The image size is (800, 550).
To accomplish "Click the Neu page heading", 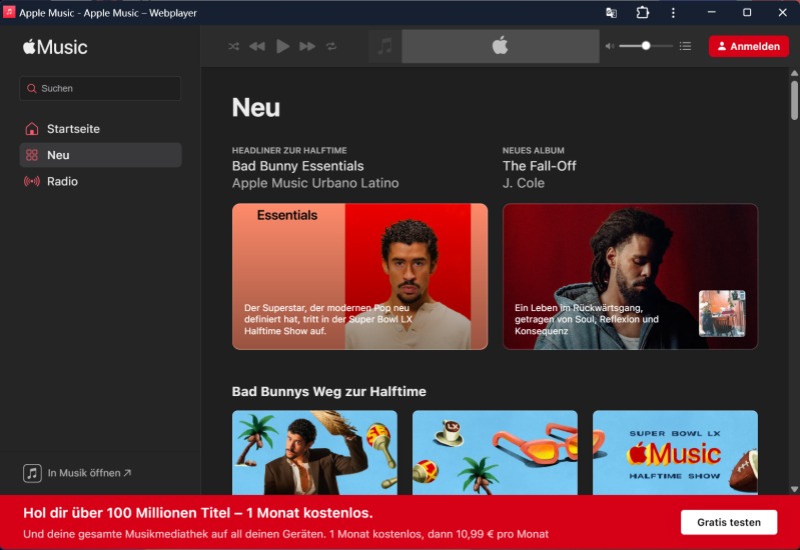I will point(256,108).
